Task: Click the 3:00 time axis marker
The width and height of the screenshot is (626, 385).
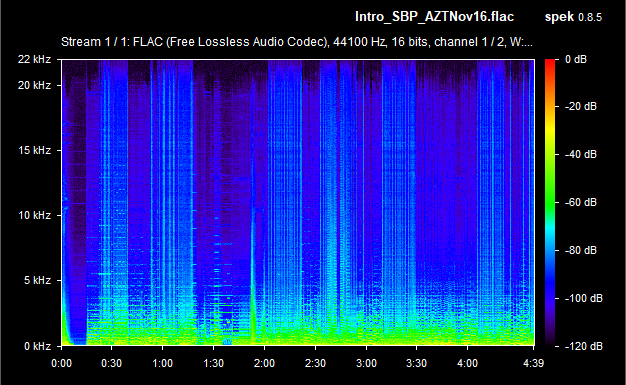Action: click(x=366, y=363)
